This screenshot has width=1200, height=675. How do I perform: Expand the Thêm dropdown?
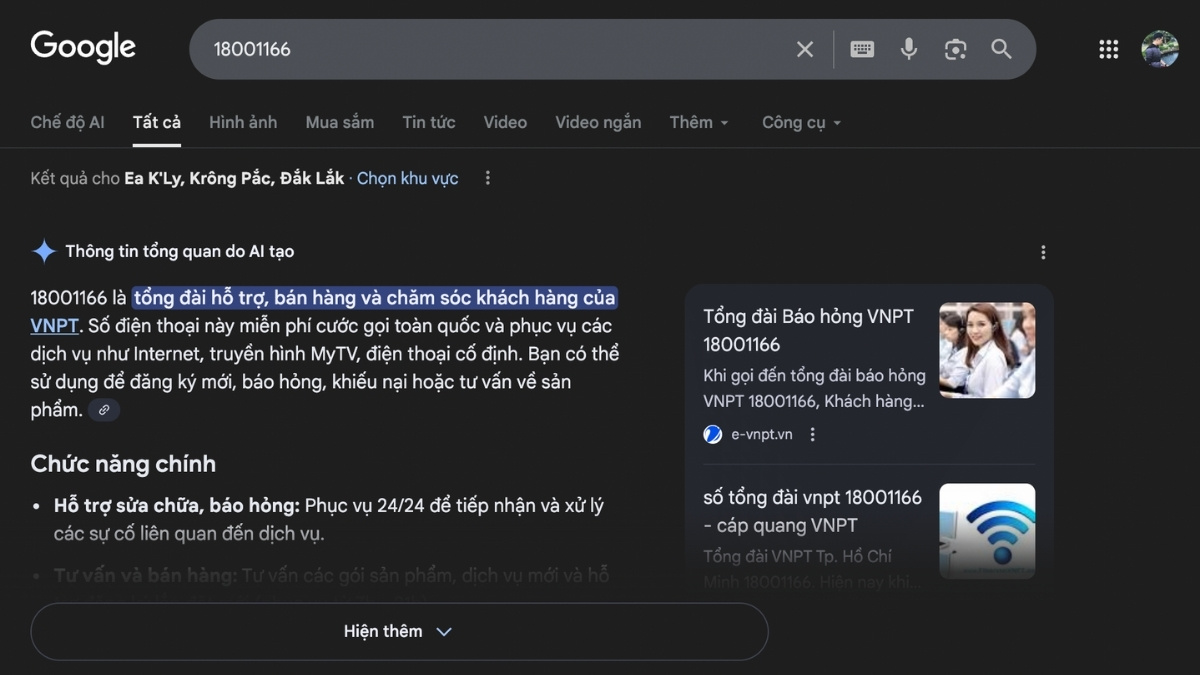click(699, 122)
